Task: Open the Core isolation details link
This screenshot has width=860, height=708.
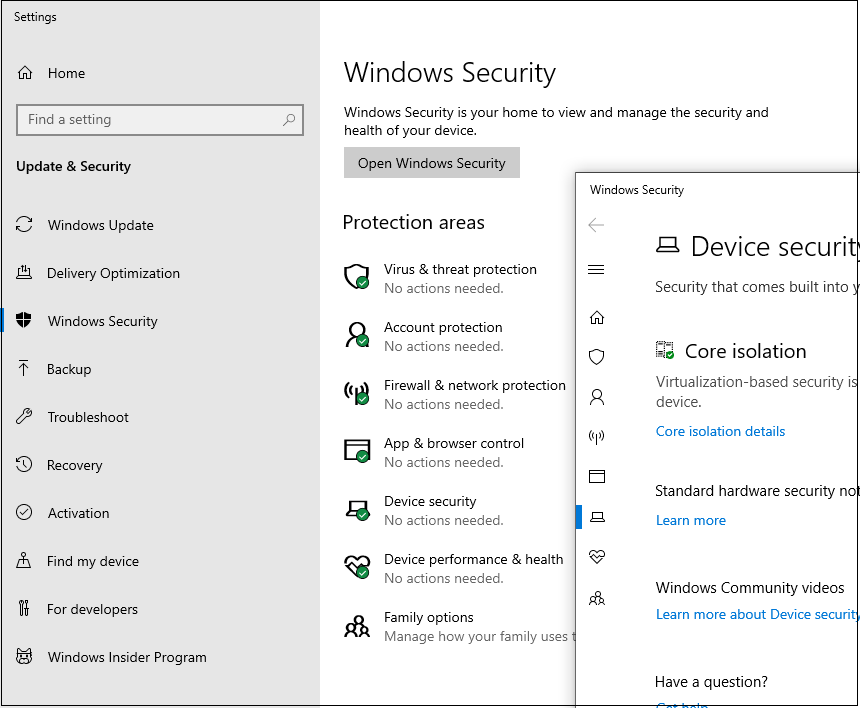Action: (x=720, y=431)
